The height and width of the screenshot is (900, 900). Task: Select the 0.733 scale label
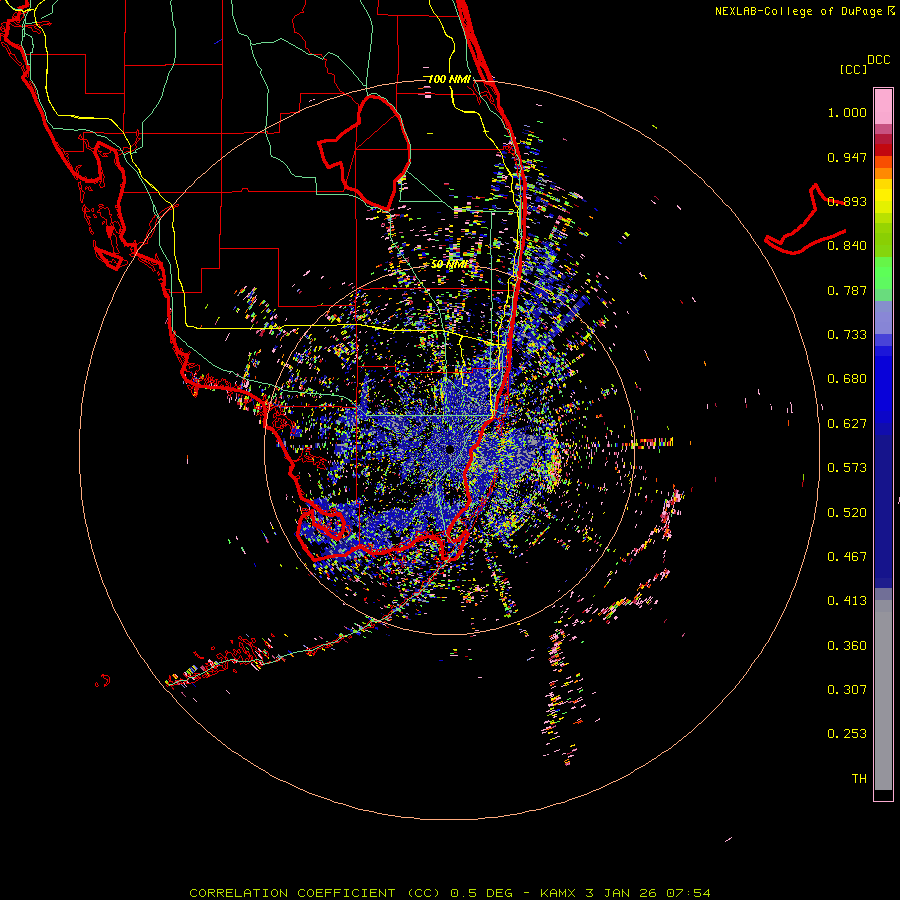847,335
